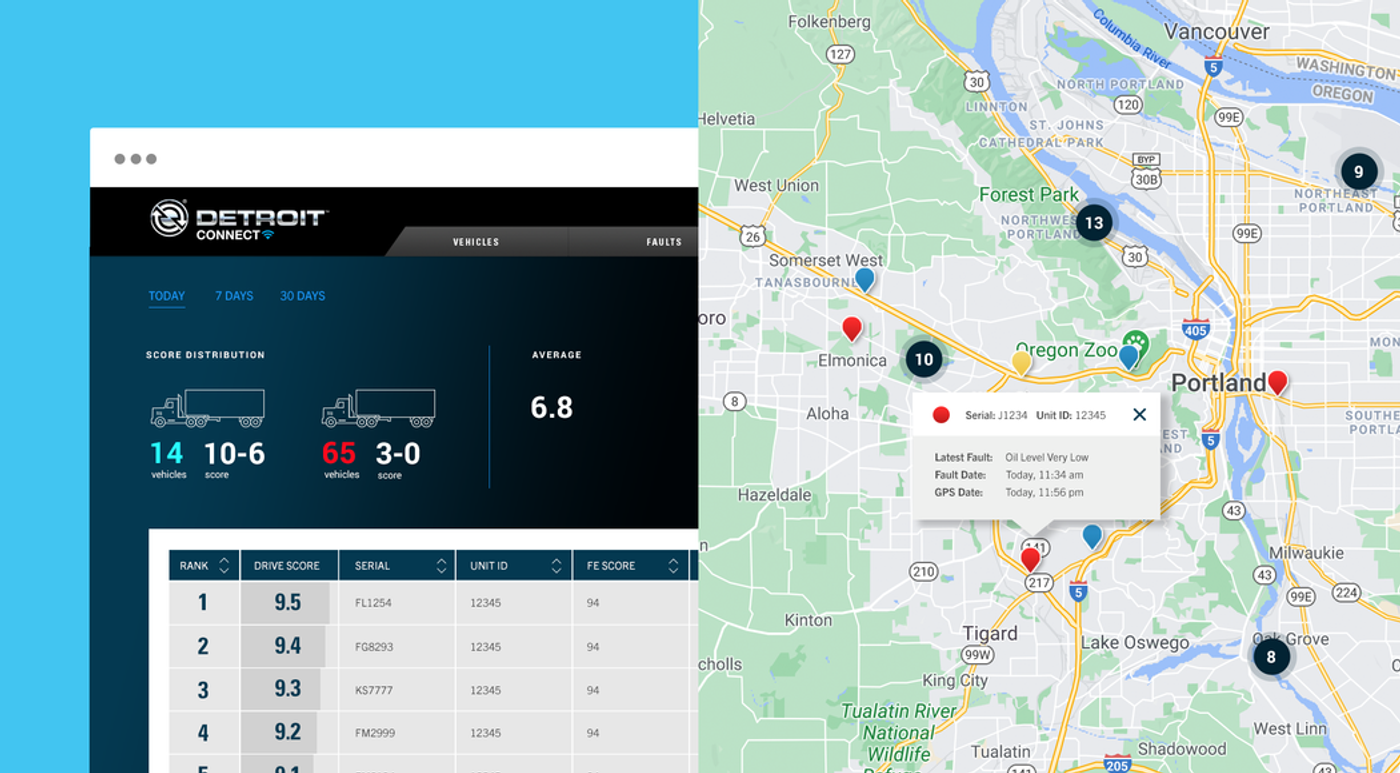Click the red pin next to Portland
The image size is (1400, 773).
(x=1277, y=383)
